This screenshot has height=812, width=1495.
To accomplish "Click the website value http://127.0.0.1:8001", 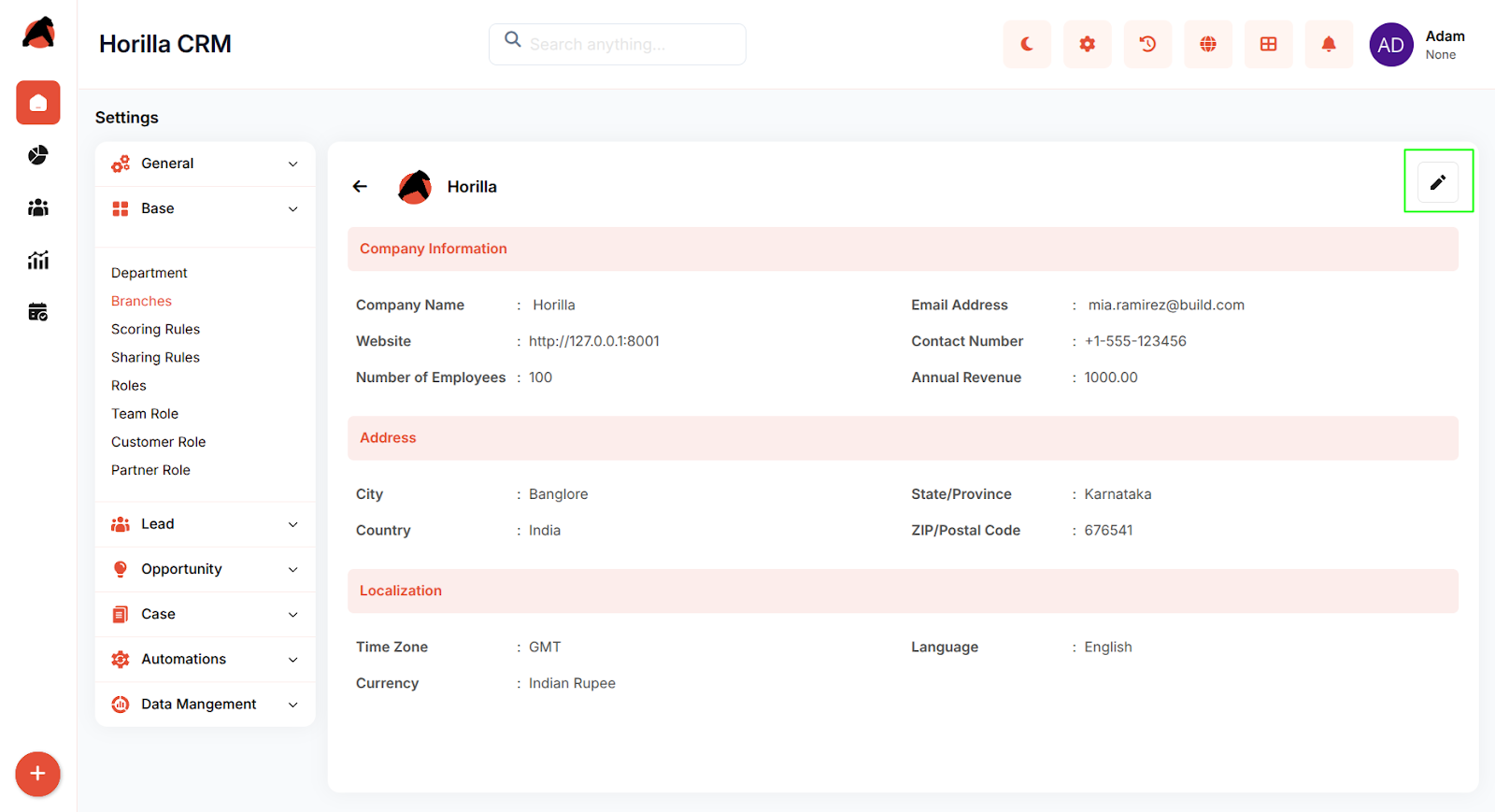I will (x=594, y=341).
